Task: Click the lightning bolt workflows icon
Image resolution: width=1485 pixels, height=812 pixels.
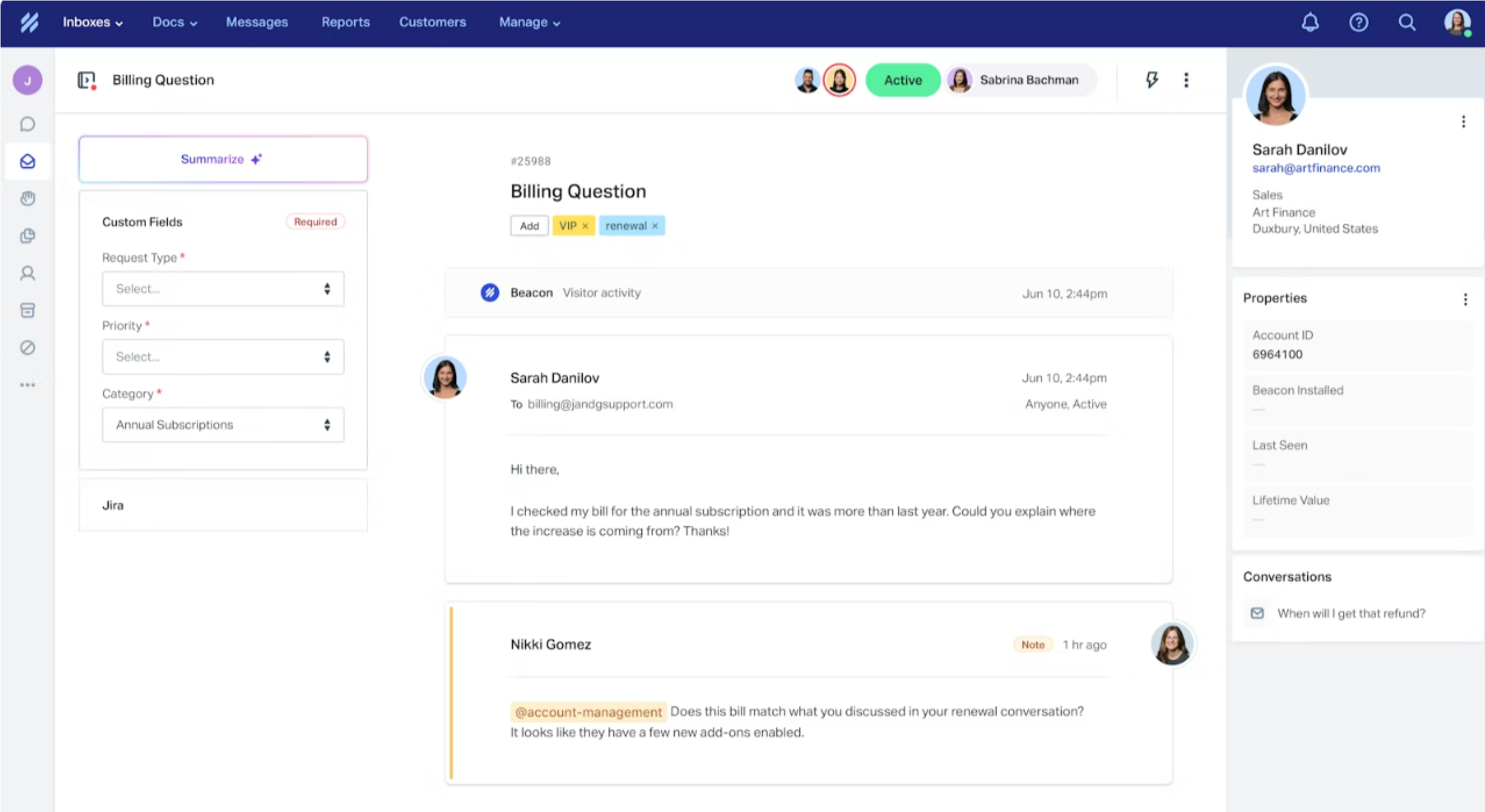Action: [x=1152, y=80]
